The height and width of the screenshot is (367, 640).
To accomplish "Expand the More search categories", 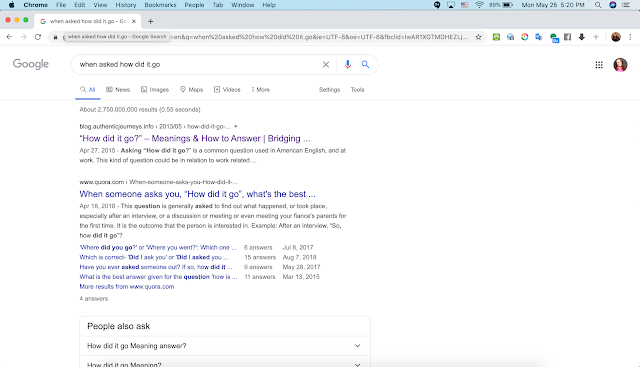I will tap(260, 89).
